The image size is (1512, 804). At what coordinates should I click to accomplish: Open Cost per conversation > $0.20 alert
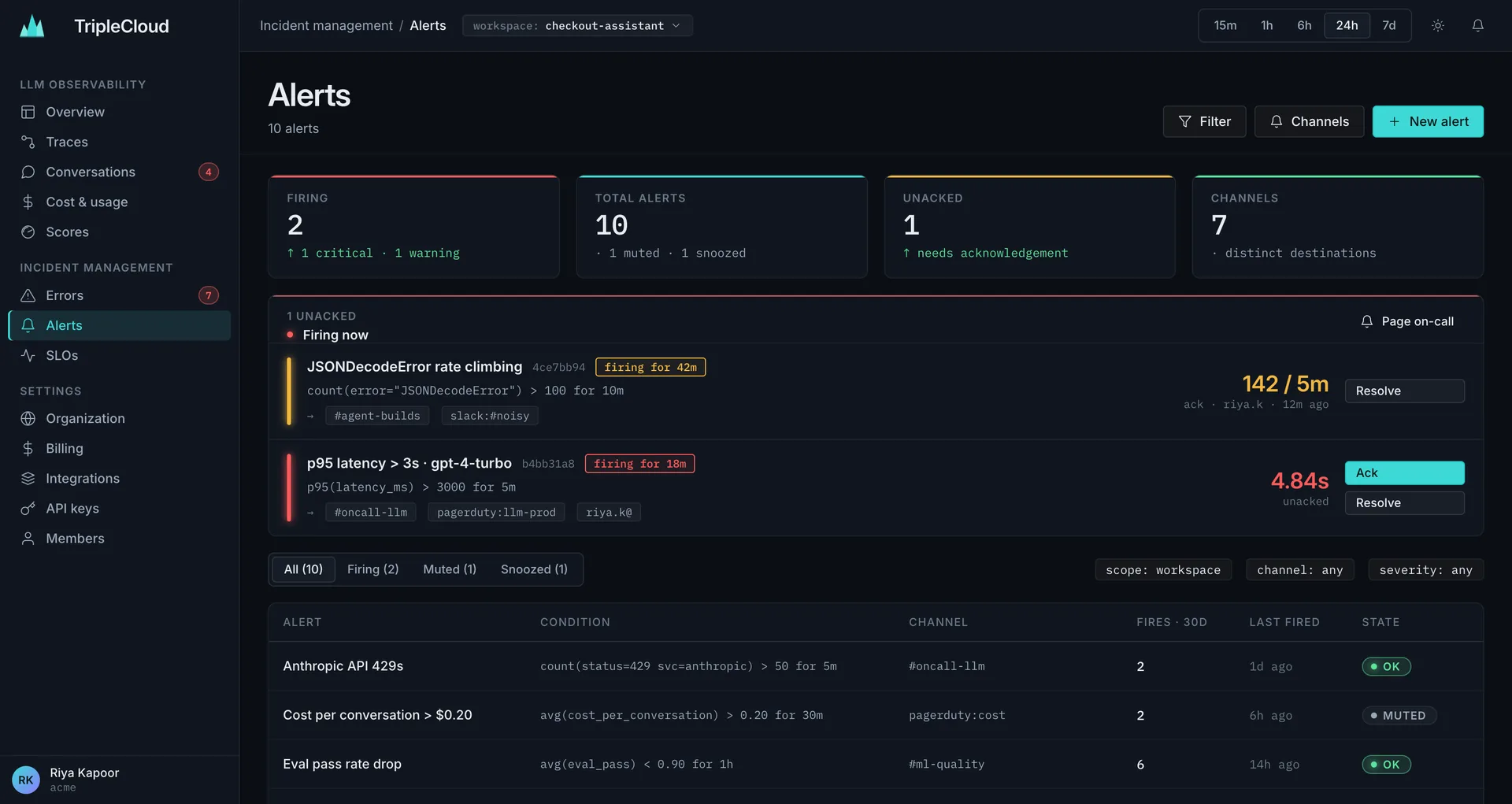pyautogui.click(x=876, y=715)
